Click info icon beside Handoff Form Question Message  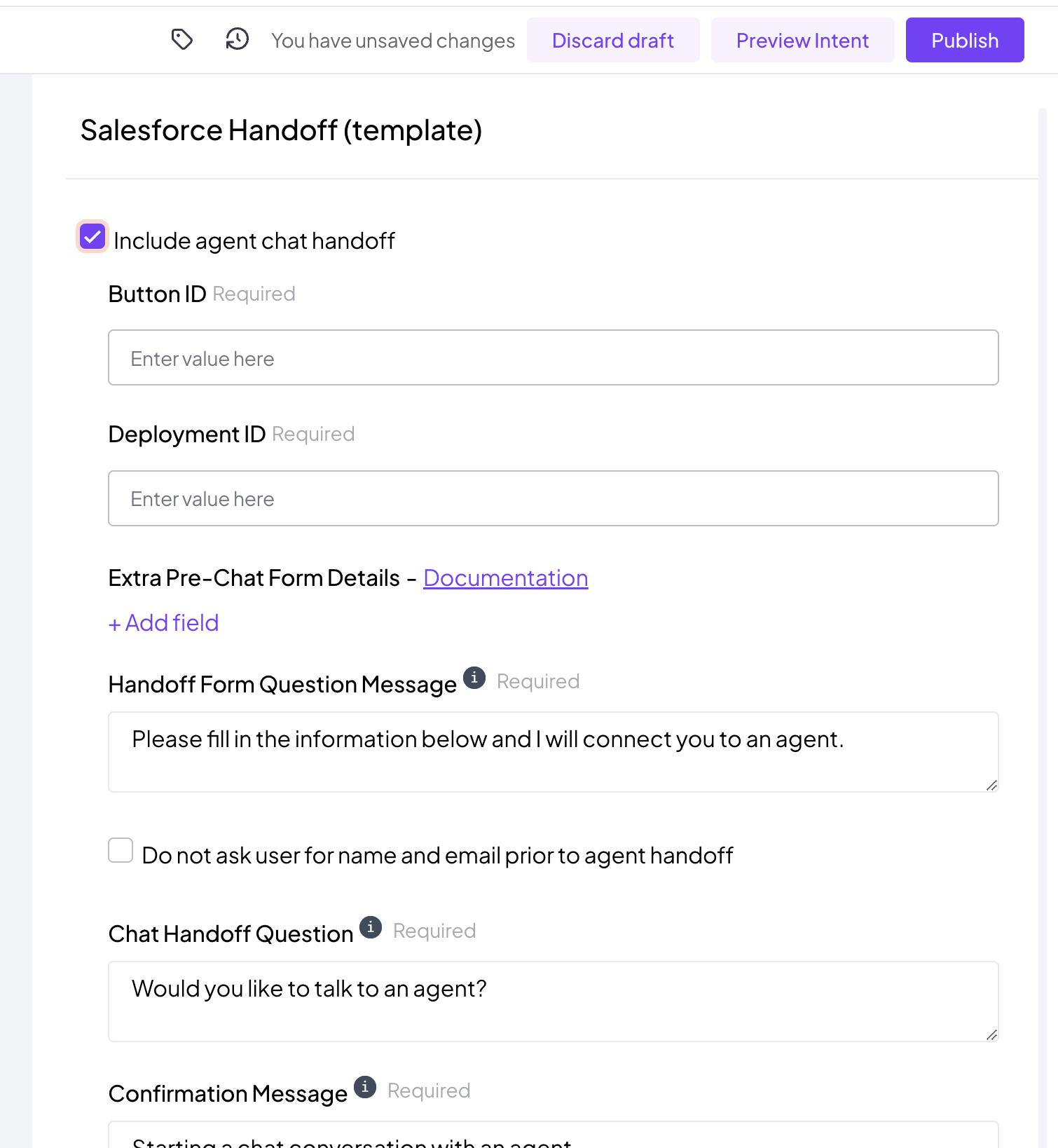tap(474, 678)
